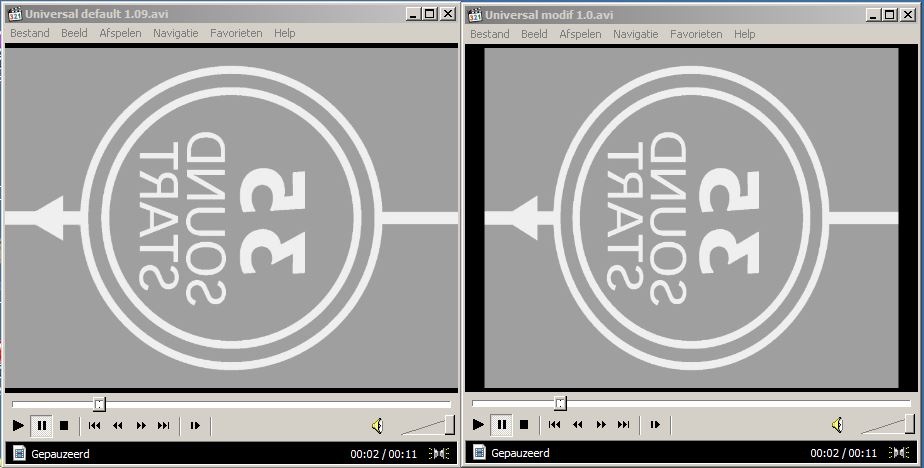Click Gepauzeerd status text in Universal default window

(60, 454)
